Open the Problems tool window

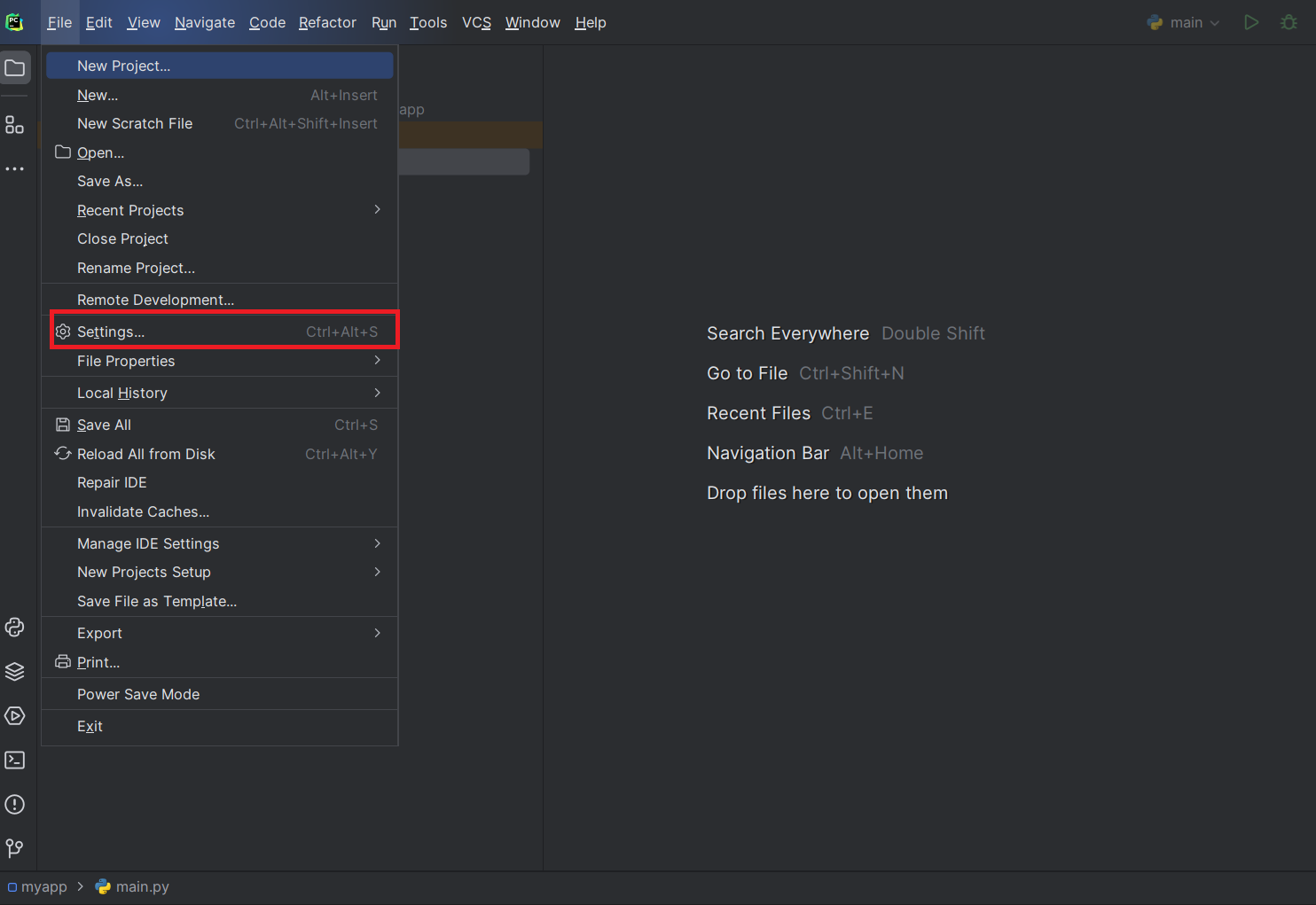[14, 804]
